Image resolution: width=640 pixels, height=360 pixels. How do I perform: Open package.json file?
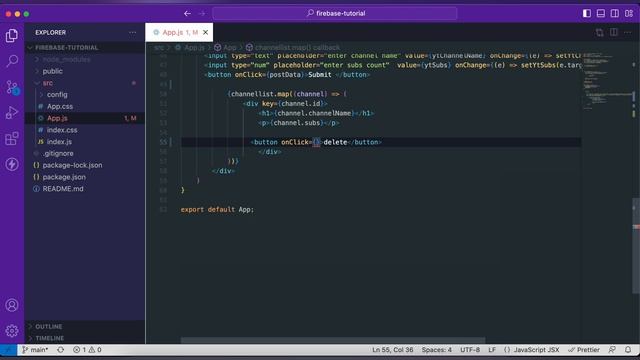coord(85,177)
